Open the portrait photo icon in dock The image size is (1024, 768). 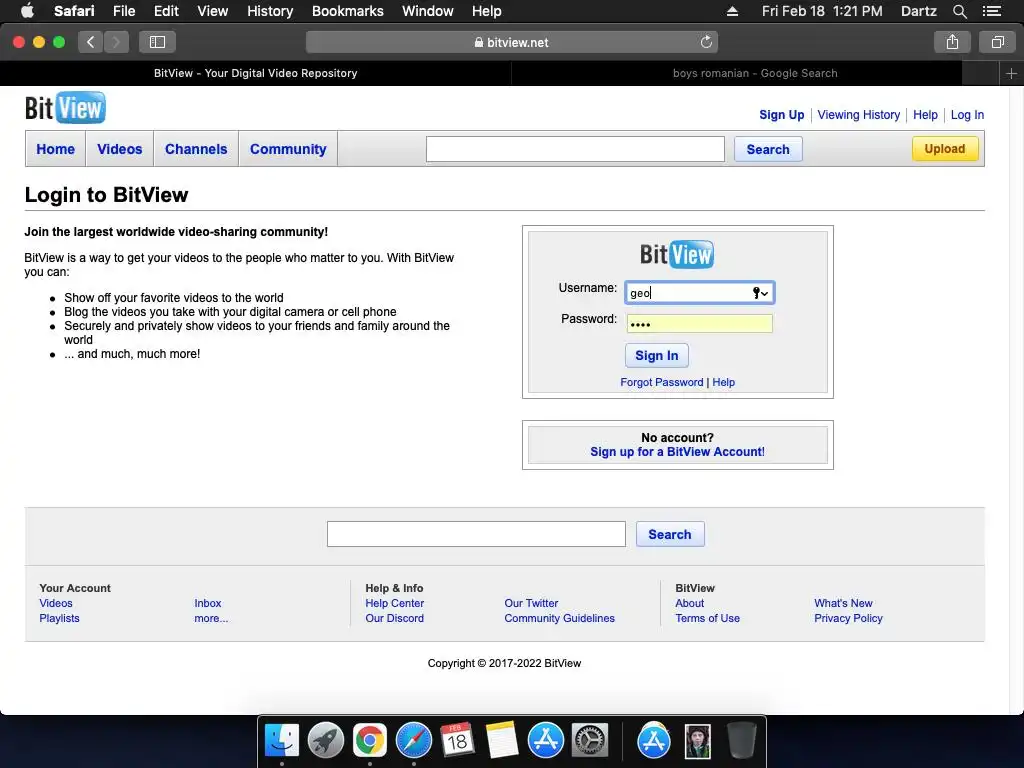tap(697, 741)
